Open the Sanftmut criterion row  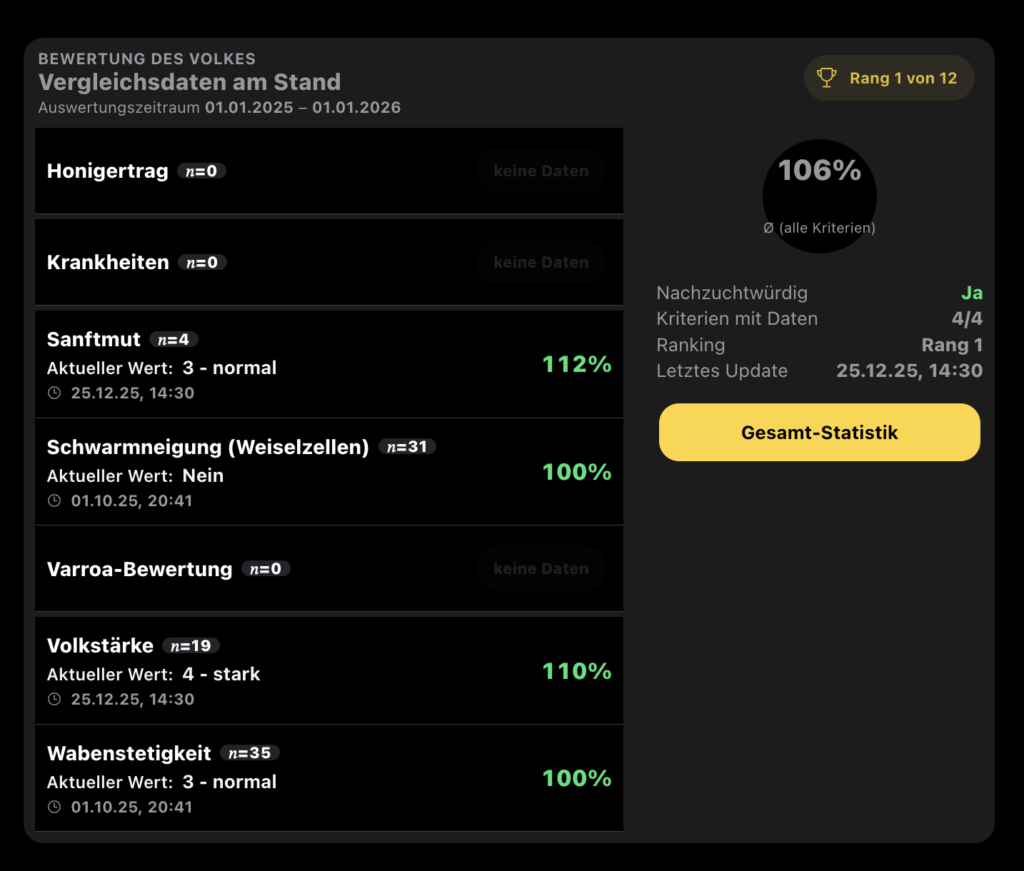[329, 365]
